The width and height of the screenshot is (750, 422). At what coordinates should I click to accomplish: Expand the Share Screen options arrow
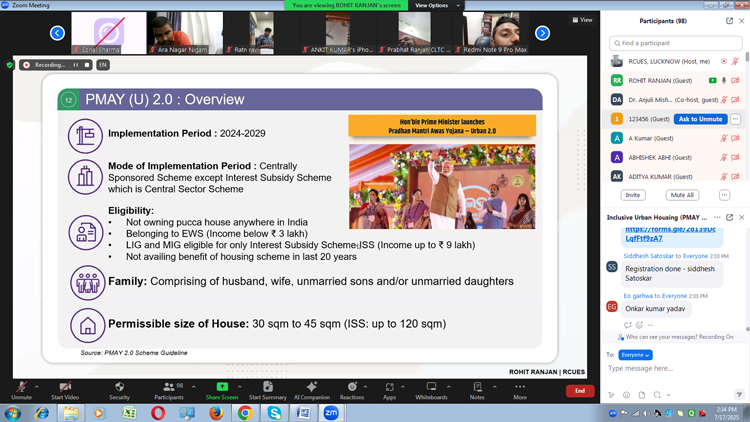point(240,387)
